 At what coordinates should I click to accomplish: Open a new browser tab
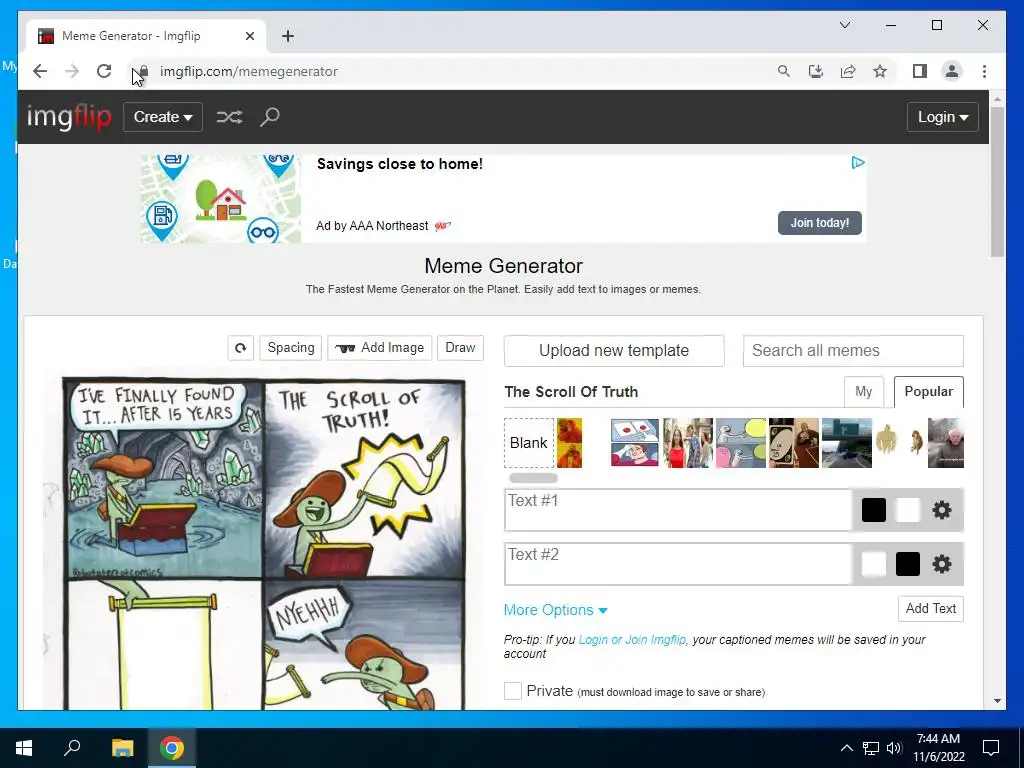coord(288,36)
